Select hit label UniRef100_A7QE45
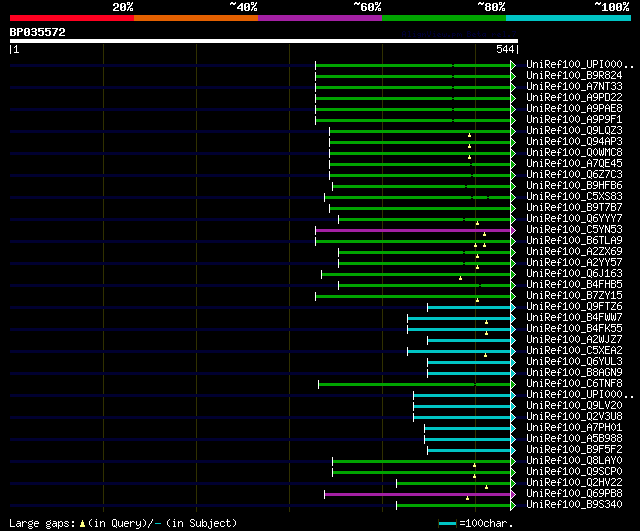The image size is (640, 531). tap(574, 164)
